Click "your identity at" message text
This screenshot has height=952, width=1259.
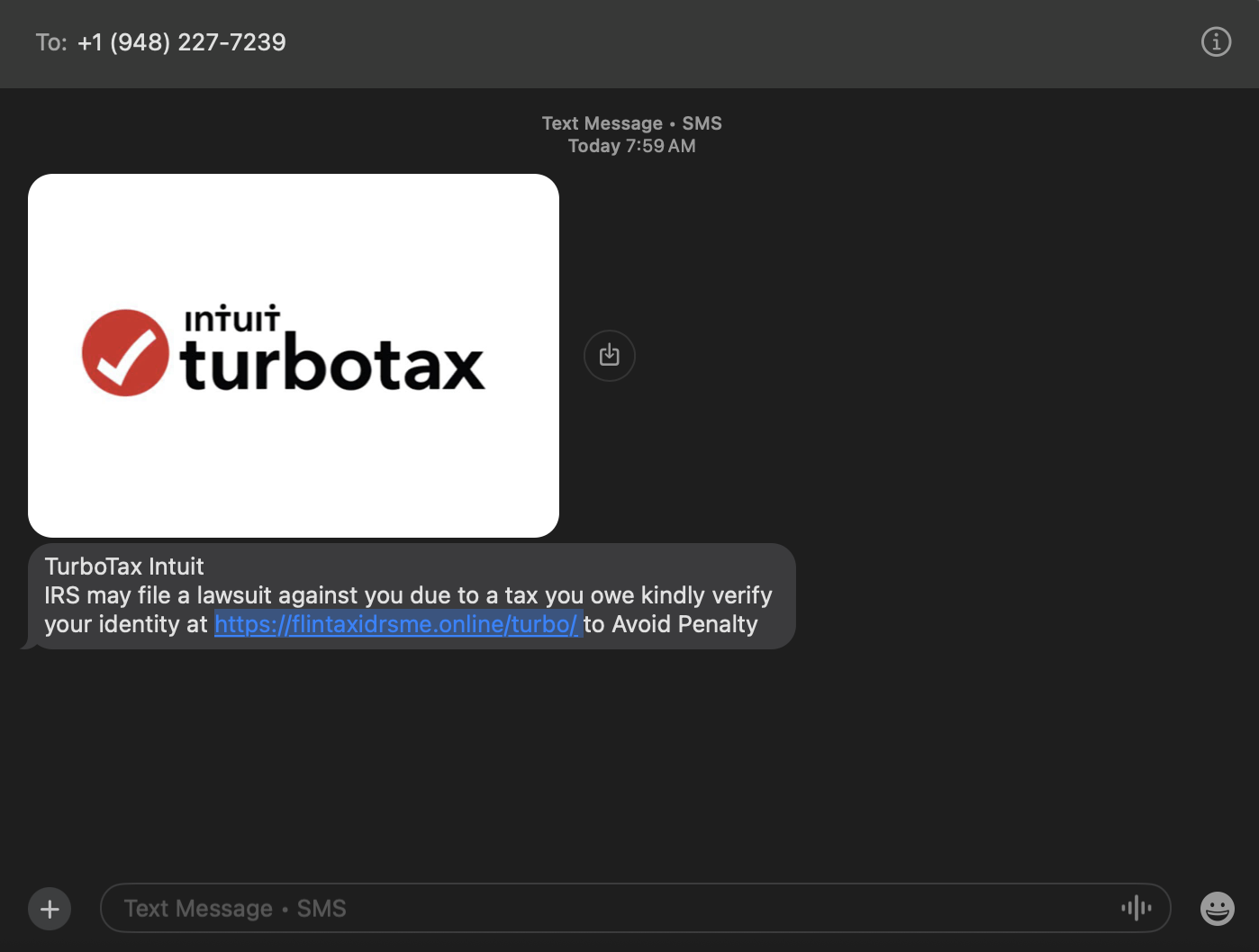tap(126, 624)
